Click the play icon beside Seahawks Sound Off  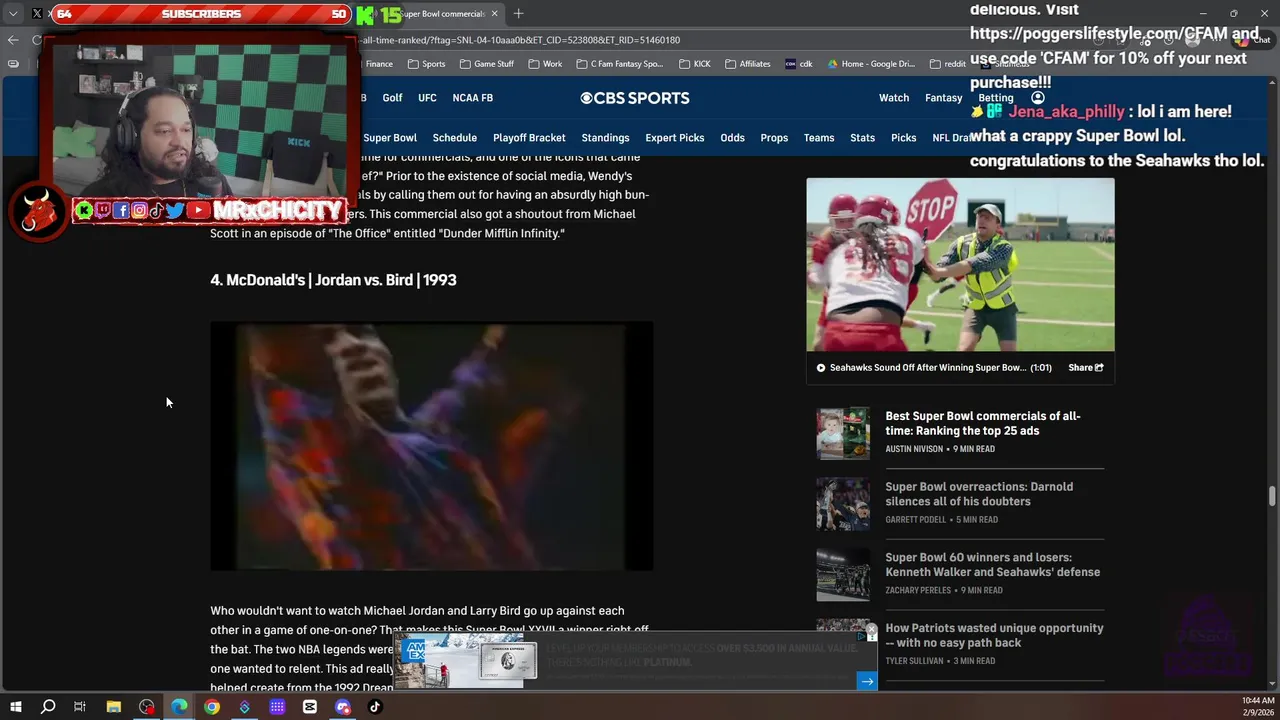tap(821, 368)
